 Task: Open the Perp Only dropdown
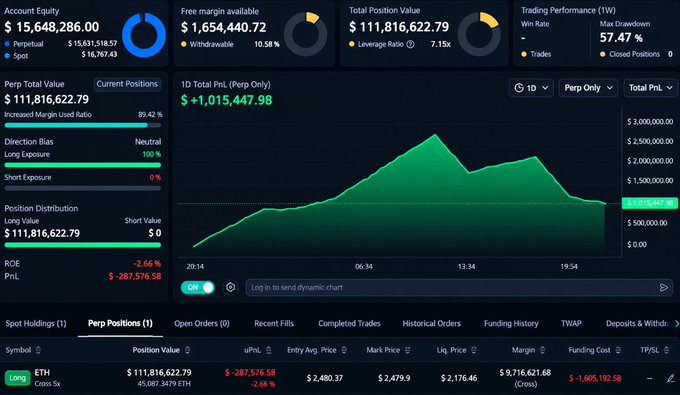[588, 88]
